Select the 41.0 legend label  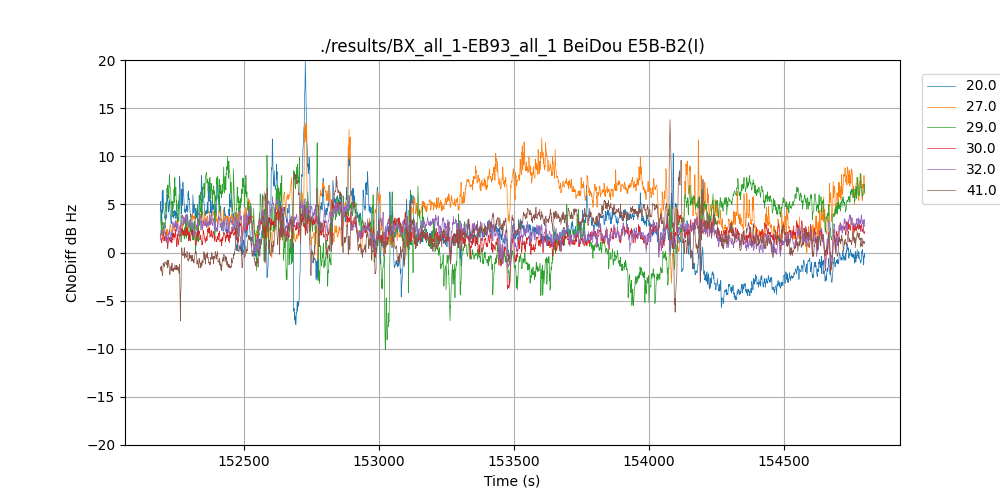point(980,191)
